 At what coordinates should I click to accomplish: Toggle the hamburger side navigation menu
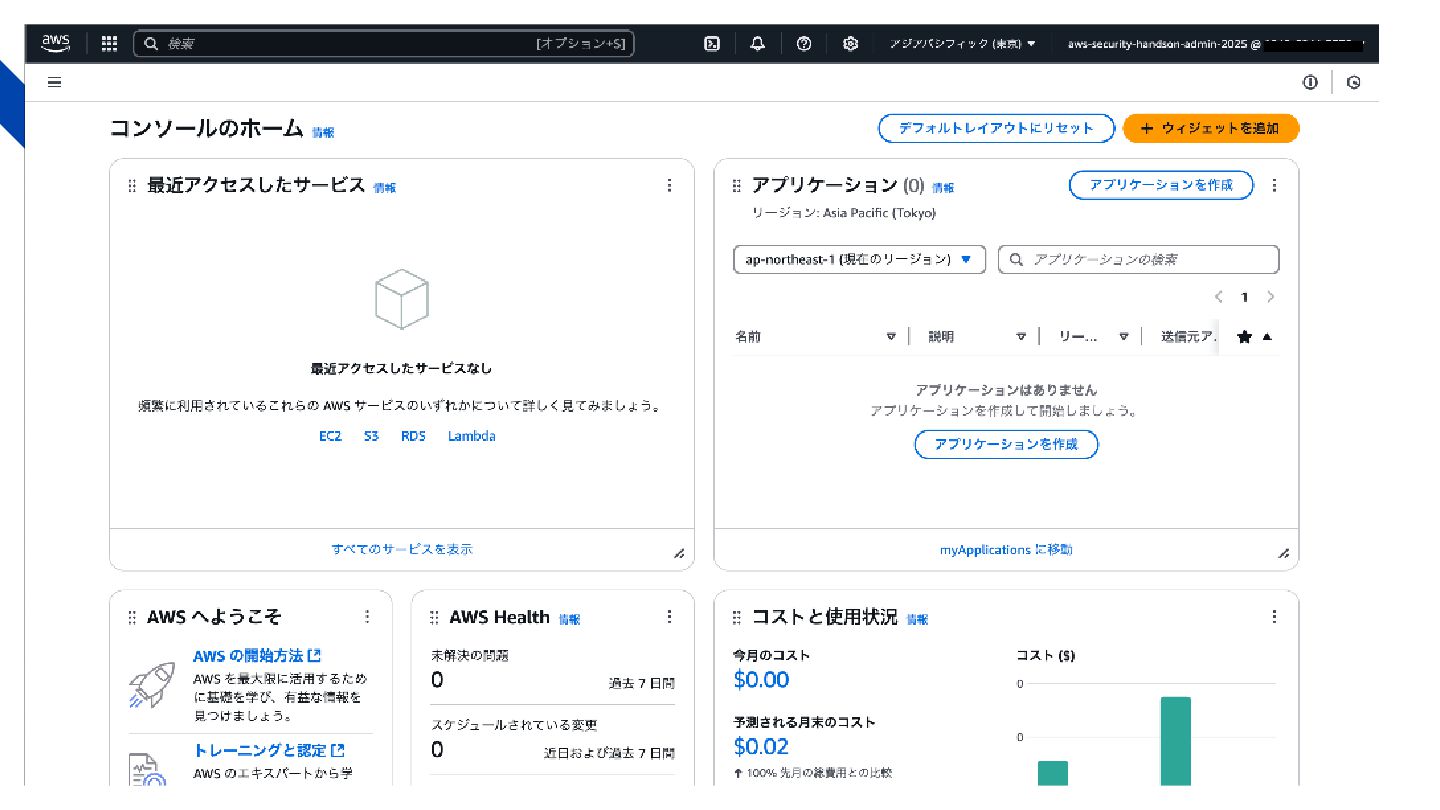pos(55,82)
